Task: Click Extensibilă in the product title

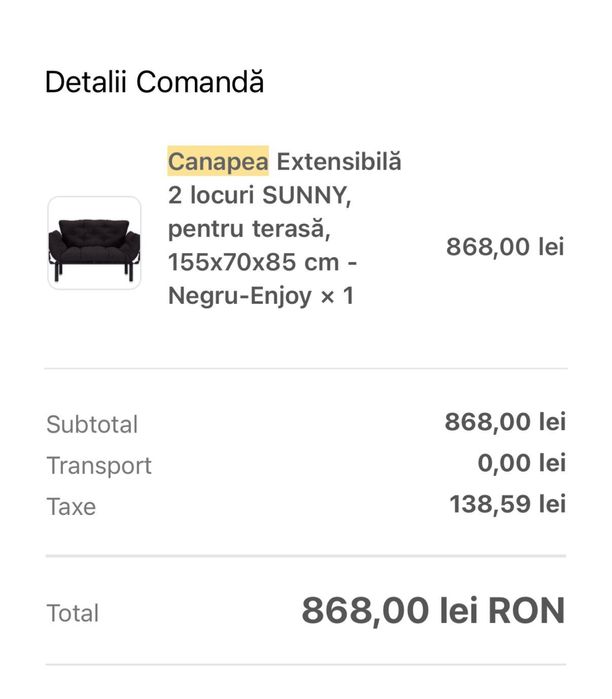Action: pyautogui.click(x=339, y=161)
